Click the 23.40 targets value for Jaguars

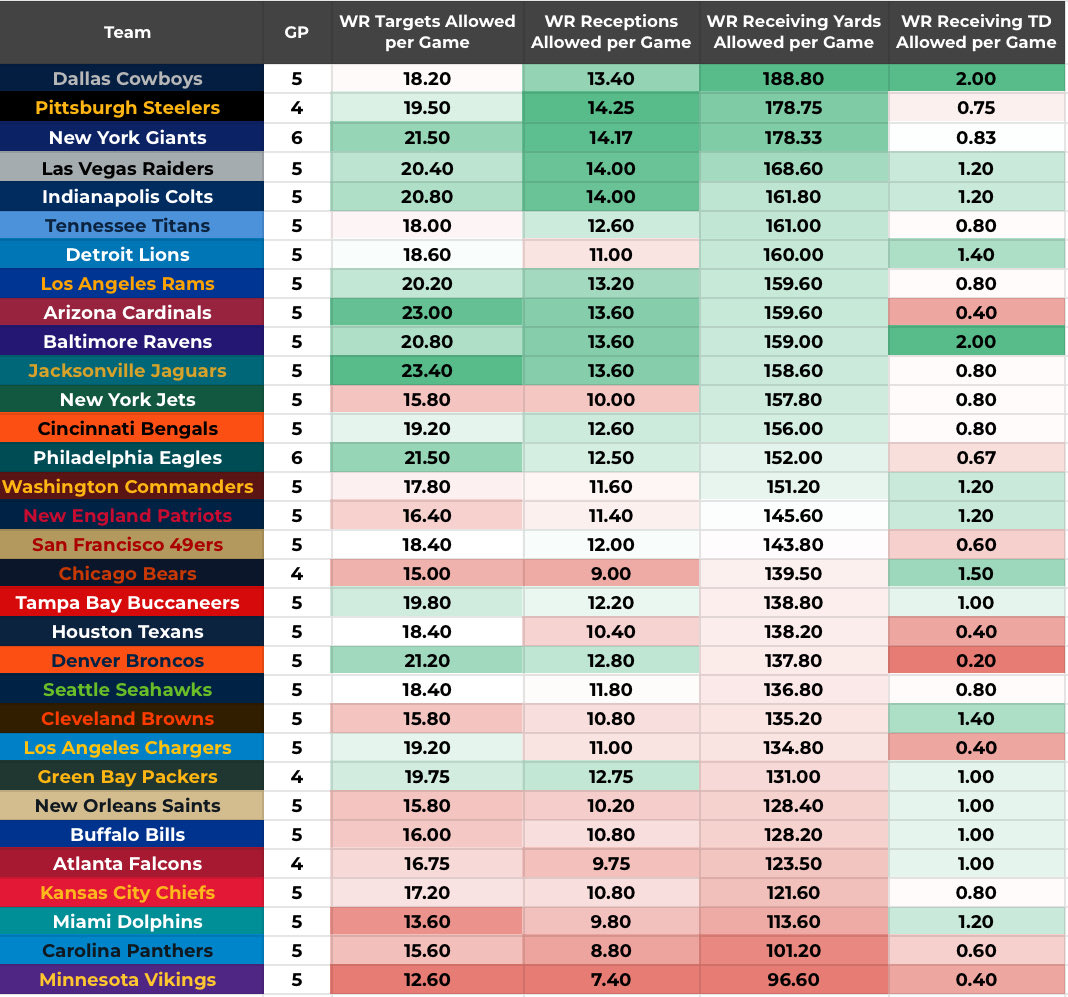click(x=426, y=370)
